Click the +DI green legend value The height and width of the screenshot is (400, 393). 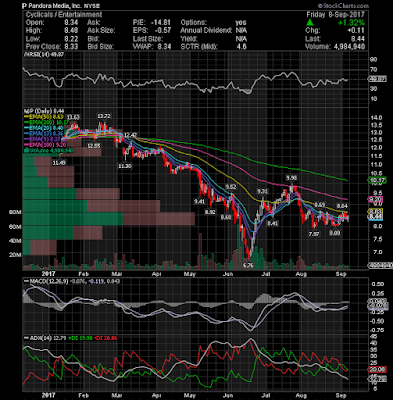pos(79,338)
